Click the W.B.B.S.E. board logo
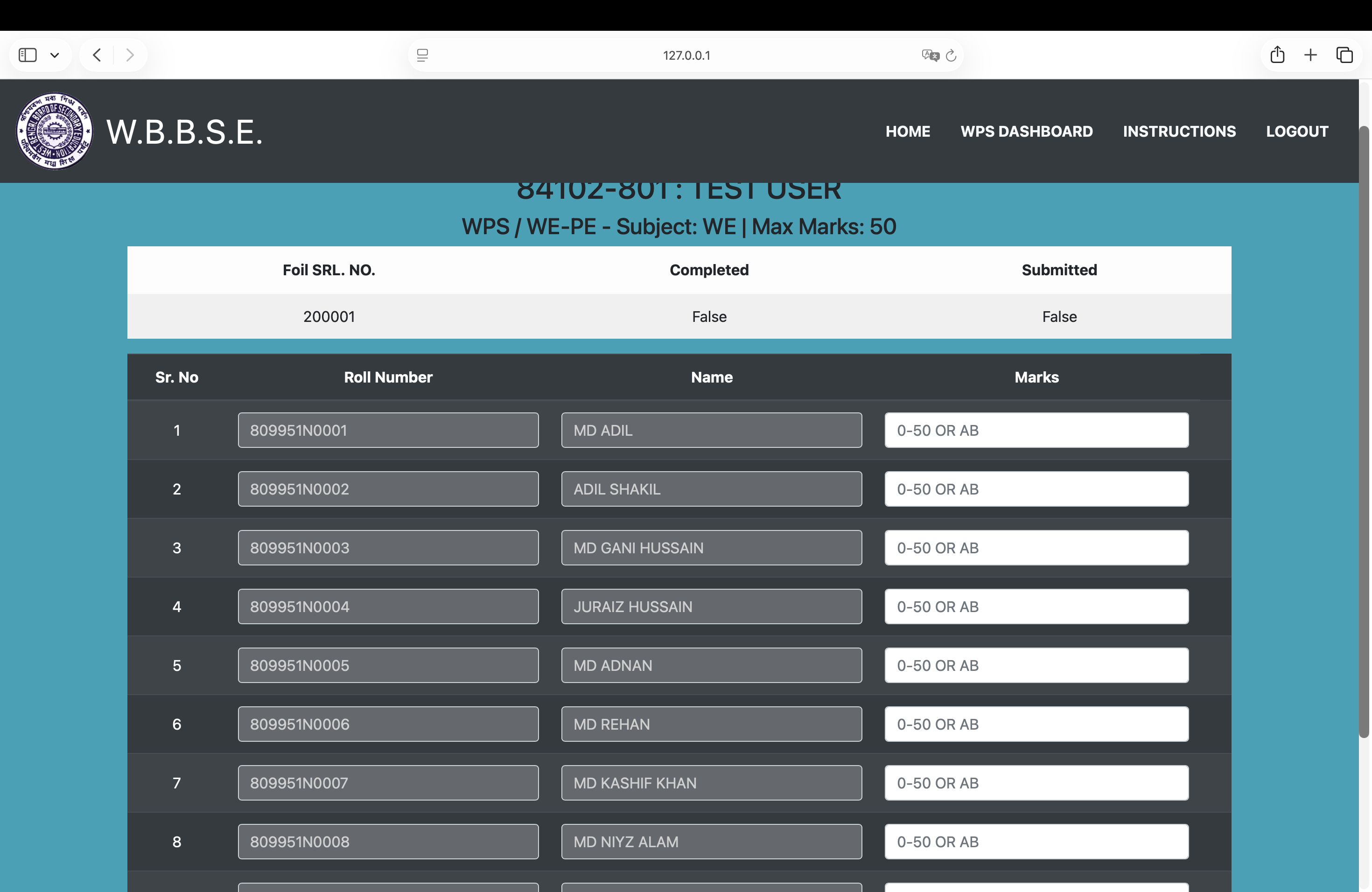Image resolution: width=1372 pixels, height=892 pixels. point(54,132)
